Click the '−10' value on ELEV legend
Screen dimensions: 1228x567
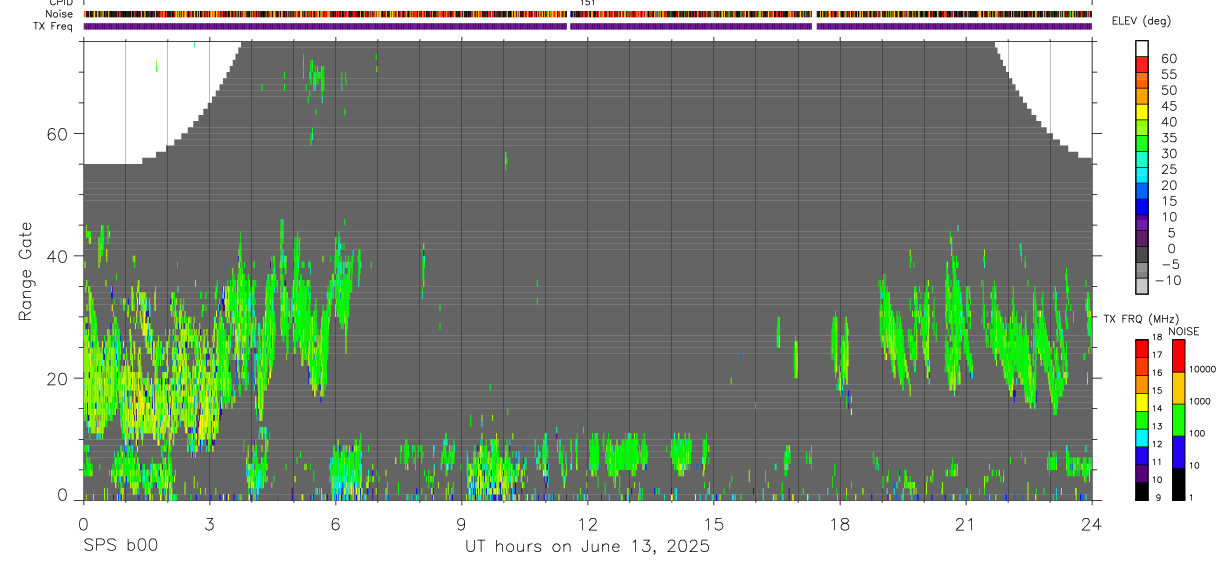coord(1167,280)
